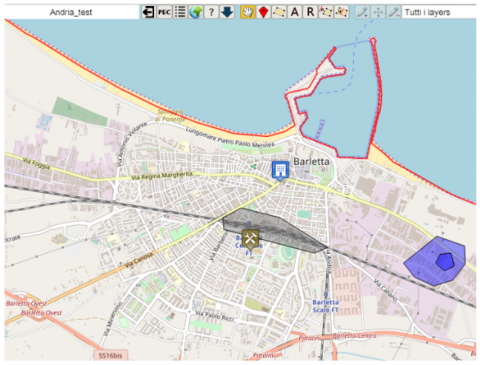Open help via the question mark icon
Screen dimensions: 480x365
click(211, 12)
